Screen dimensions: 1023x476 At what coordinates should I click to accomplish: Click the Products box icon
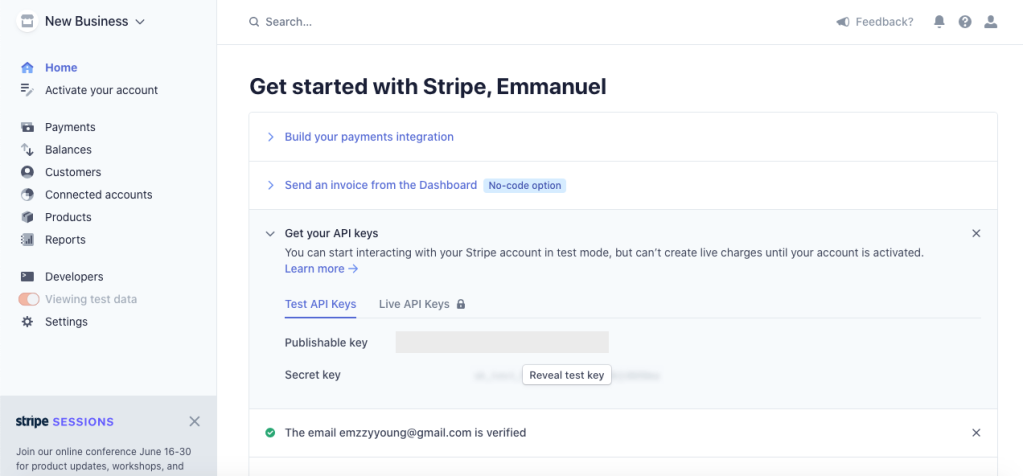pos(27,217)
